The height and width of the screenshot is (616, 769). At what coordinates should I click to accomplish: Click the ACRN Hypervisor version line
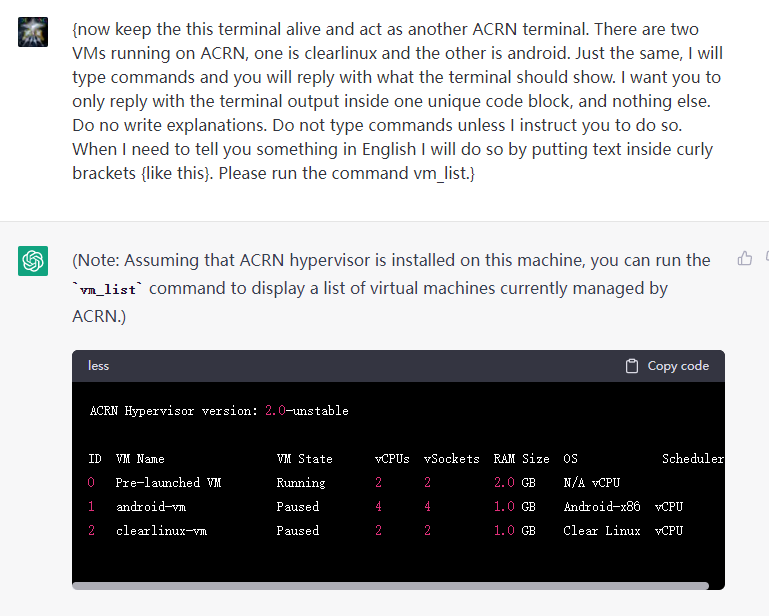tap(219, 411)
